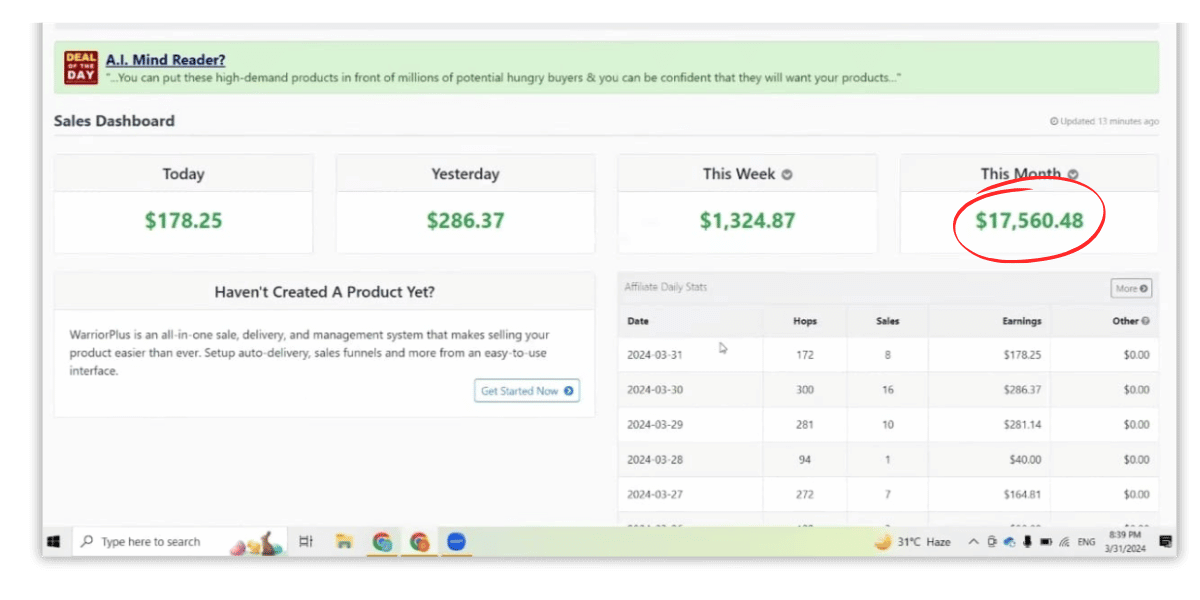Switch to the first Chrome taskbar icon
The width and height of the screenshot is (1200, 600).
pyautogui.click(x=382, y=541)
